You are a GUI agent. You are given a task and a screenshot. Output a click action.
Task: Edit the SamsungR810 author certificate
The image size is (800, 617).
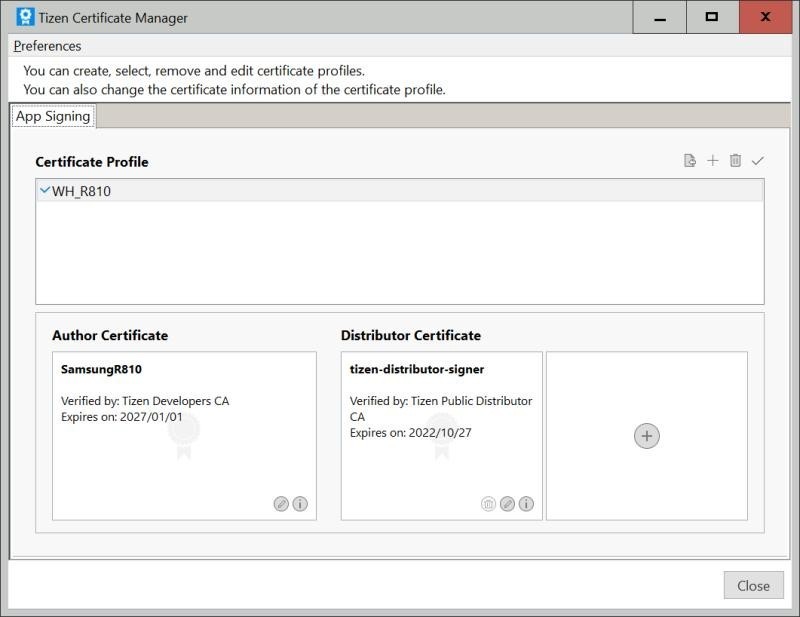[281, 504]
